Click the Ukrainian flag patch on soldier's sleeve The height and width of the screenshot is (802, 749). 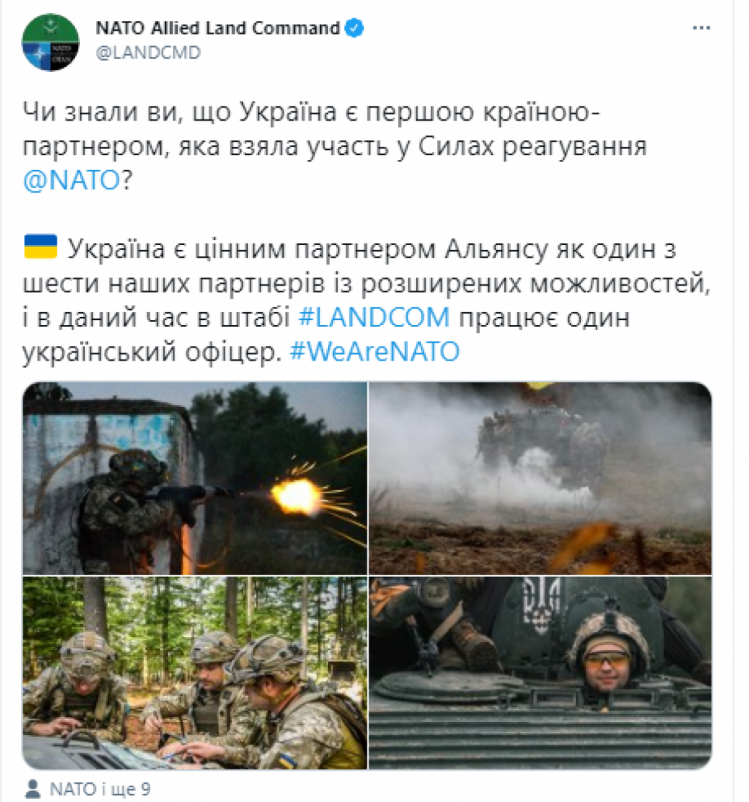[286, 760]
